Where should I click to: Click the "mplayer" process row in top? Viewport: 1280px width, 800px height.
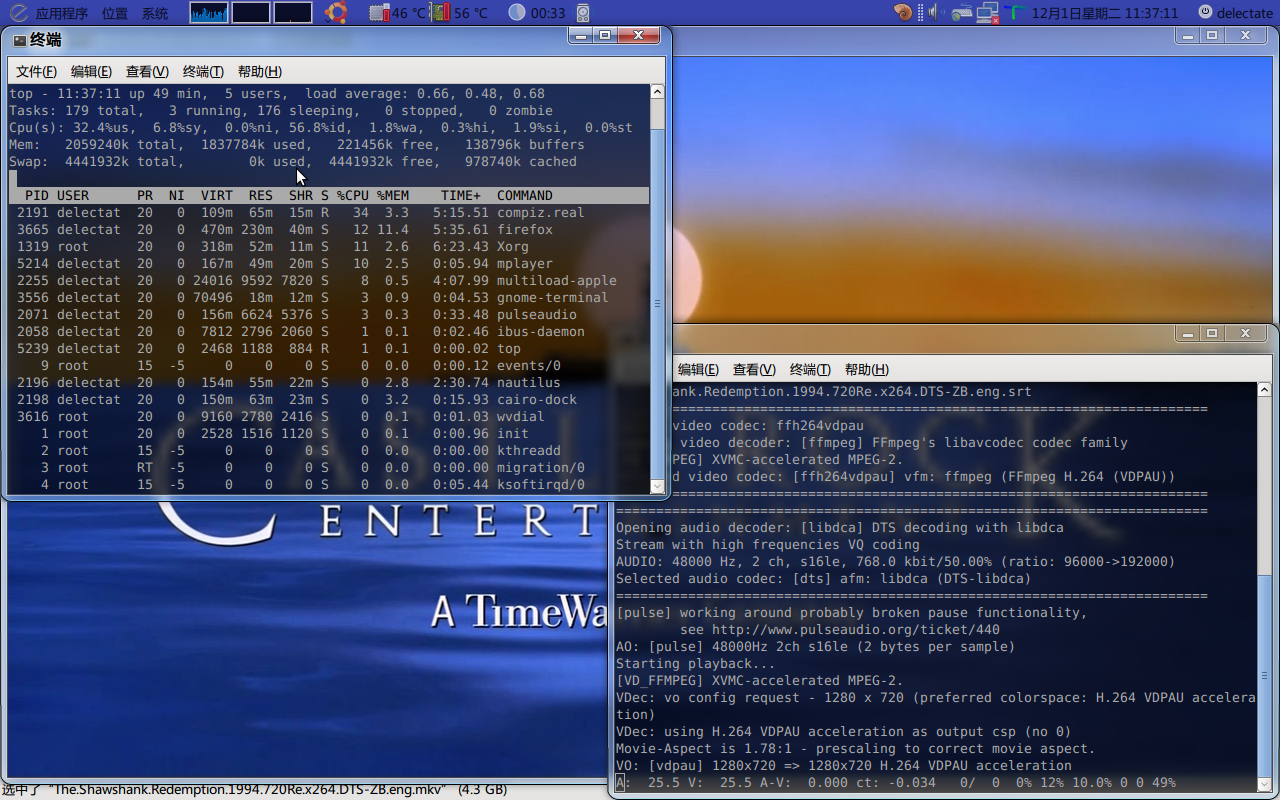pyautogui.click(x=329, y=264)
